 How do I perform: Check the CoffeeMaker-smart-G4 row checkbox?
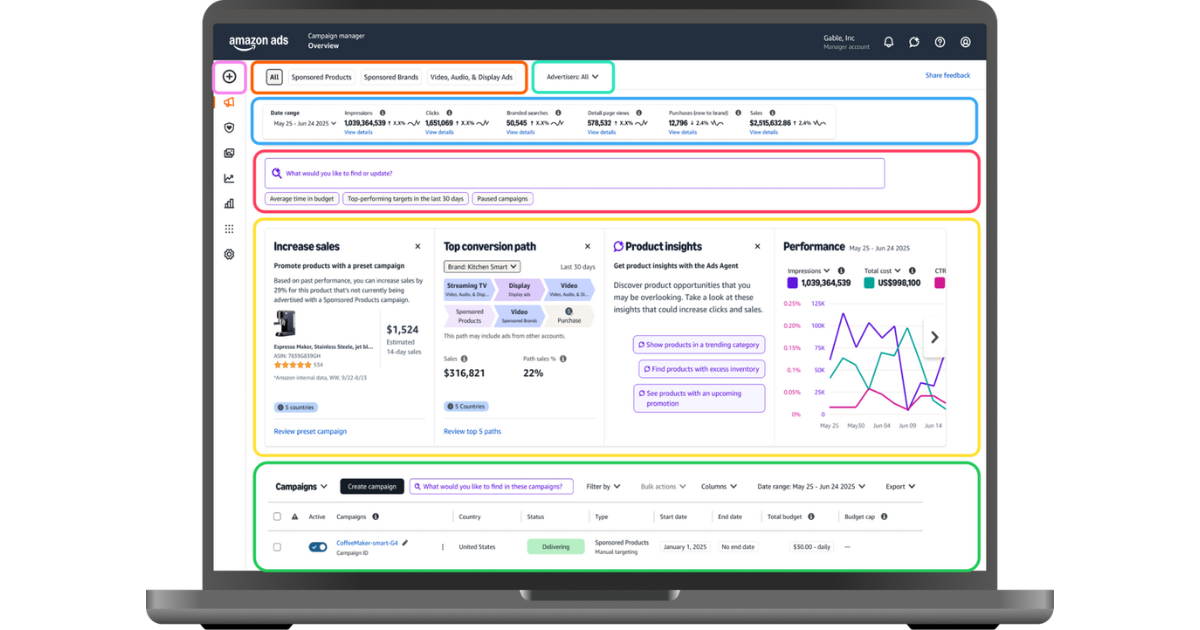(x=277, y=547)
